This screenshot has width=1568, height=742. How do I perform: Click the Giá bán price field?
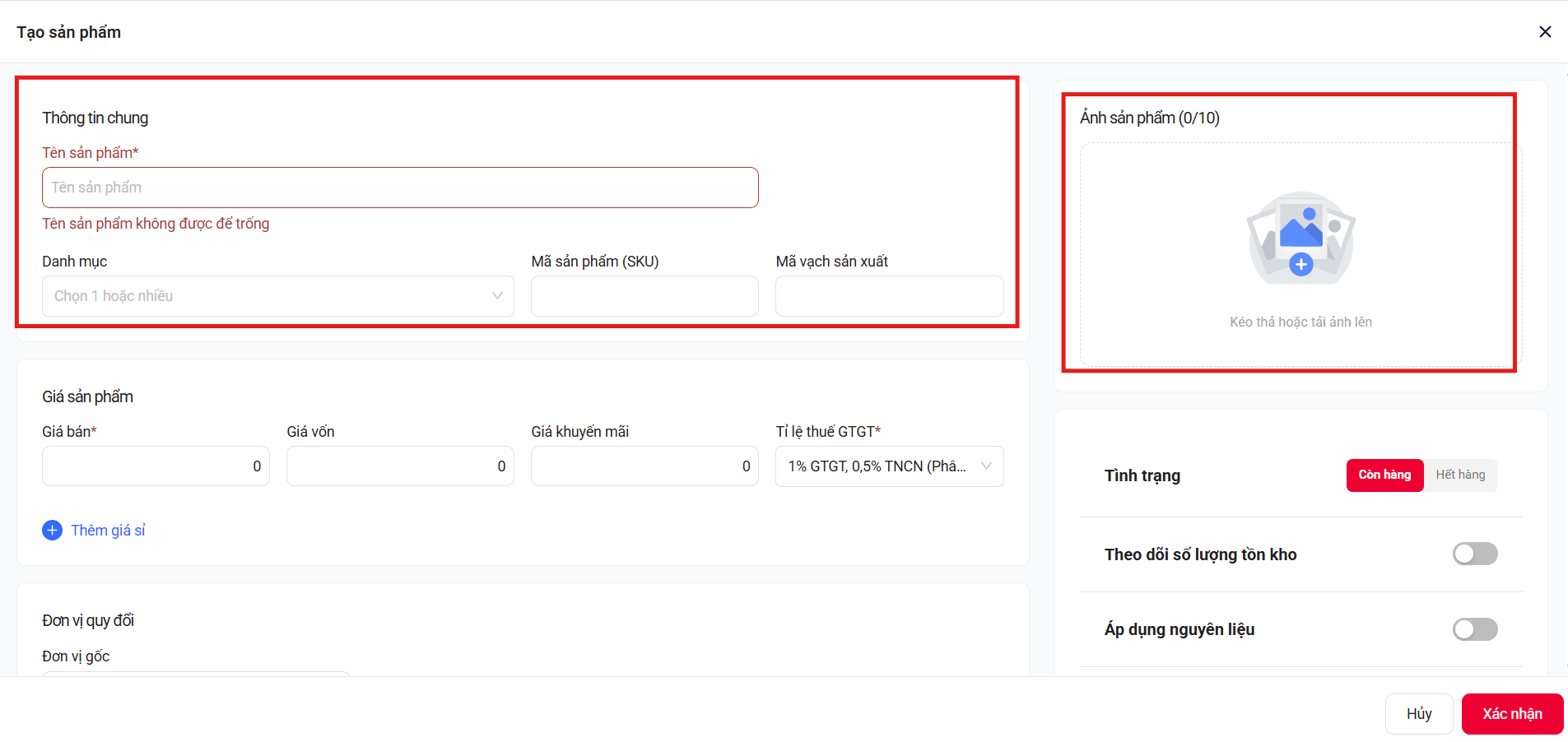coord(156,466)
